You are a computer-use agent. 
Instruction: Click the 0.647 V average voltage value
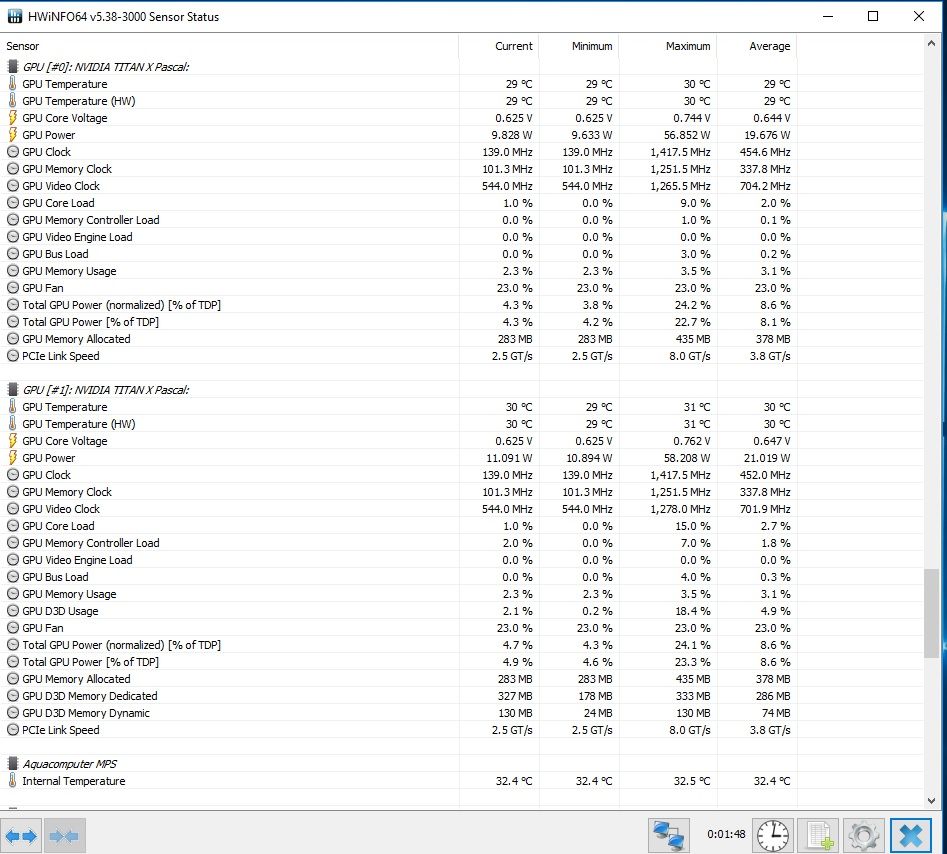coord(771,441)
